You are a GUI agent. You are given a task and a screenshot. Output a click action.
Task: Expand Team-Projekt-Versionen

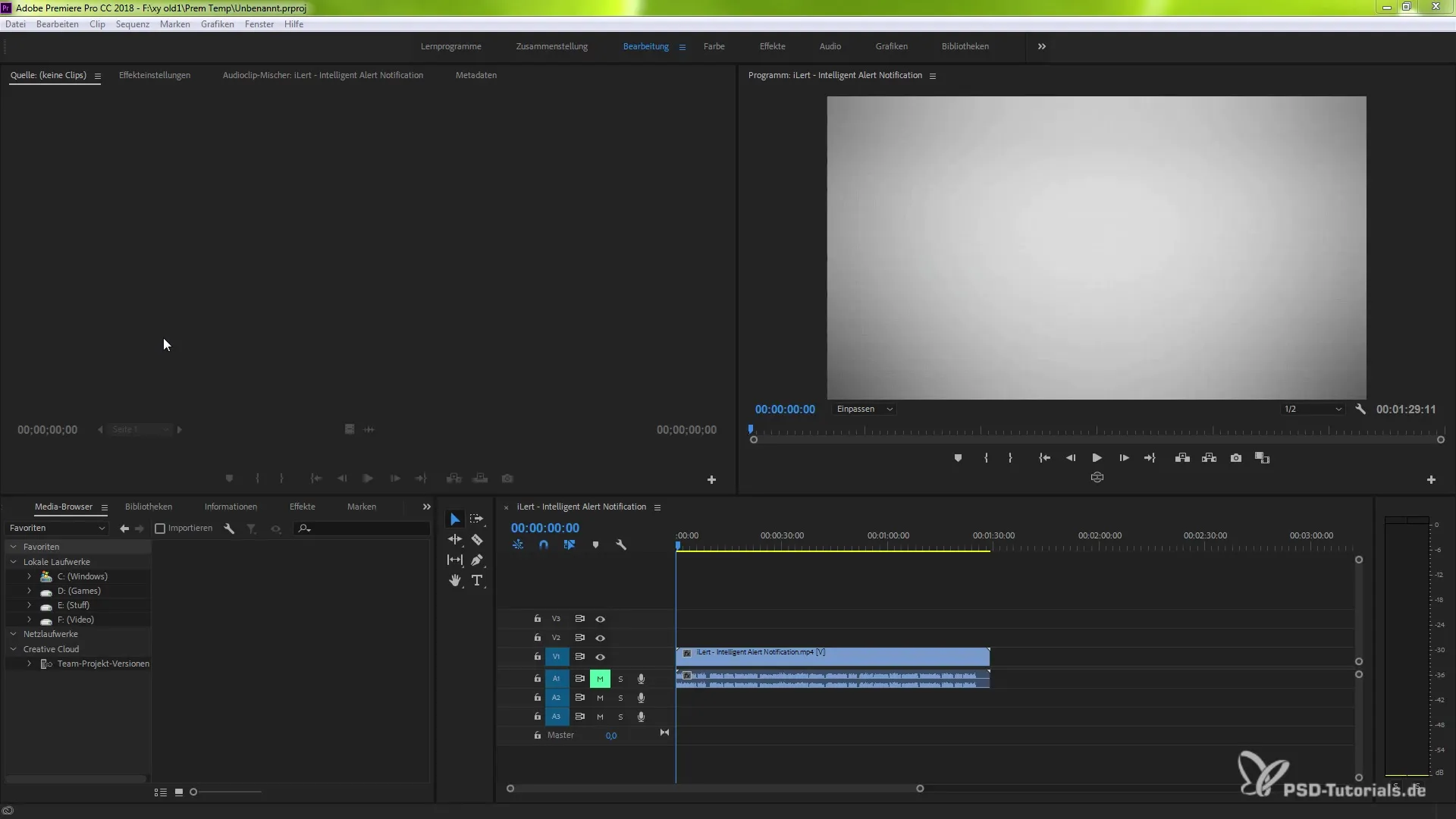tap(29, 664)
